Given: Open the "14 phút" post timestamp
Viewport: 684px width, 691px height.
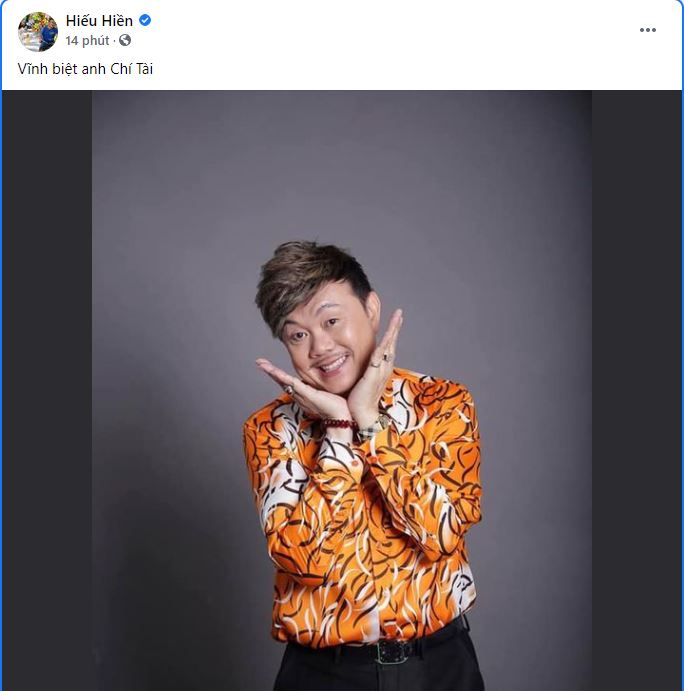Looking at the screenshot, I should [x=87, y=41].
